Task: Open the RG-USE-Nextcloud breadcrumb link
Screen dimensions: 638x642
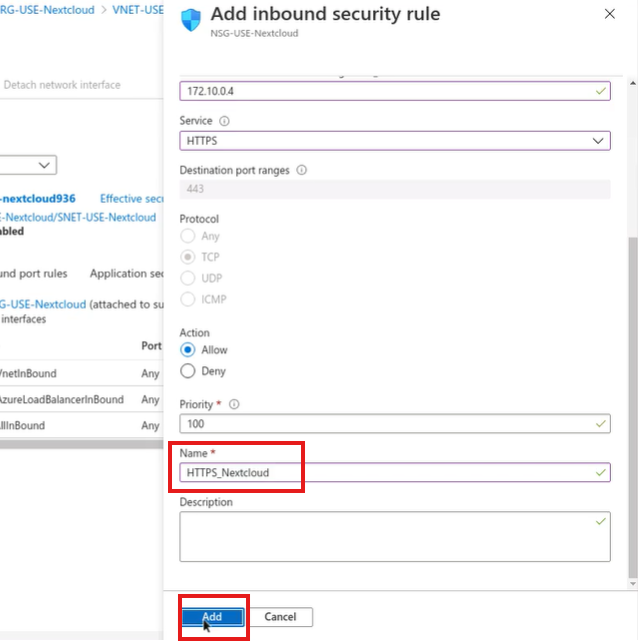Action: point(47,10)
